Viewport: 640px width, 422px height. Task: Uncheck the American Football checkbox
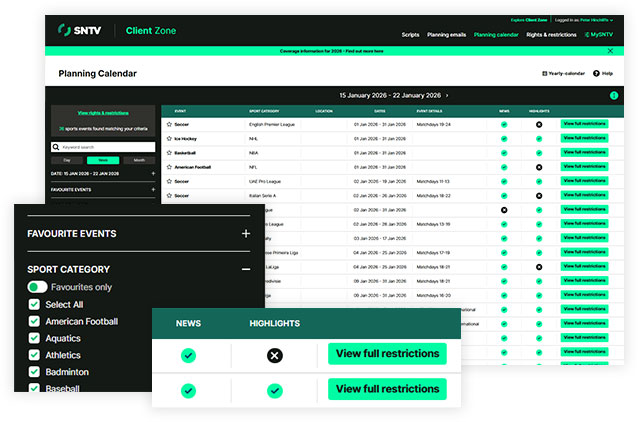(34, 322)
